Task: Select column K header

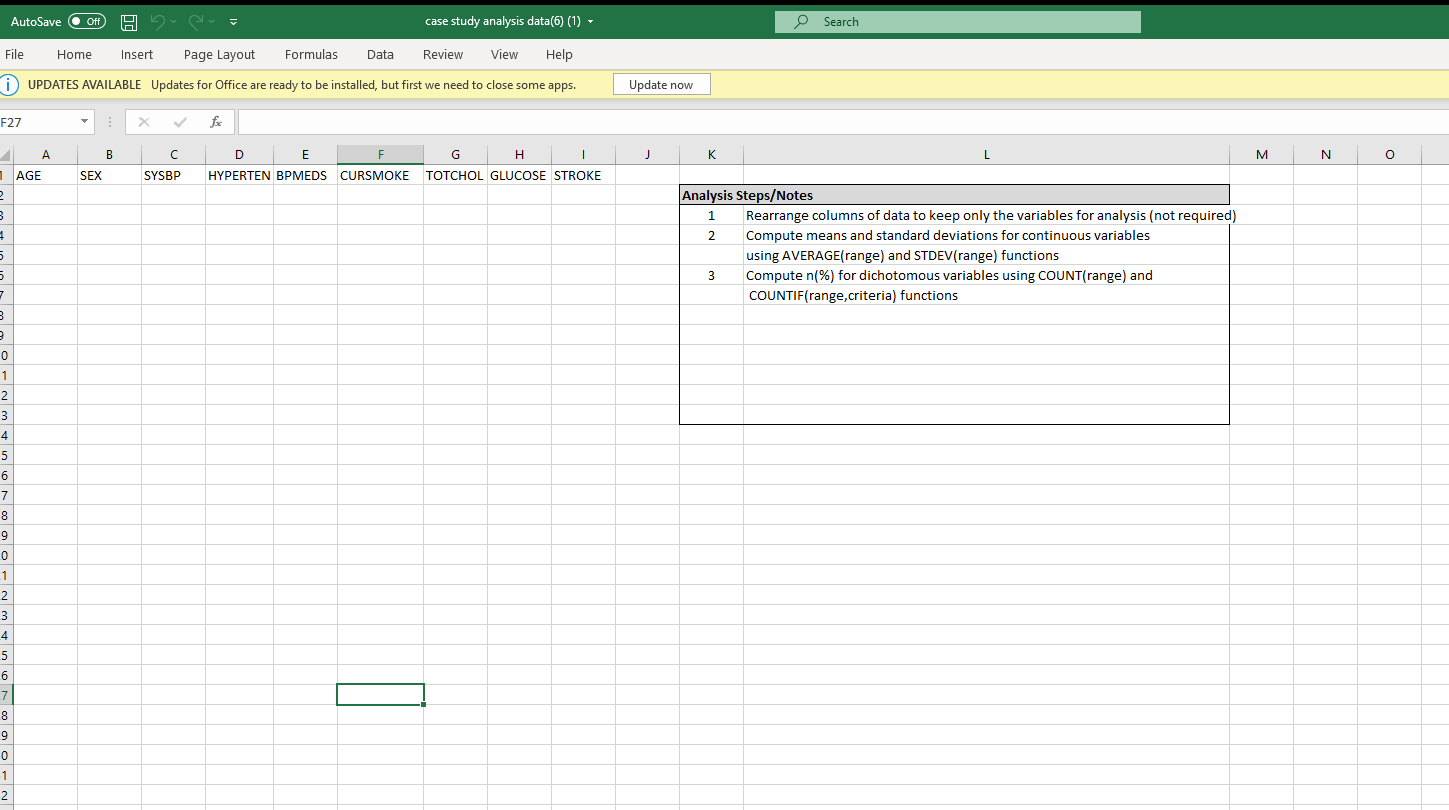Action: pyautogui.click(x=711, y=155)
